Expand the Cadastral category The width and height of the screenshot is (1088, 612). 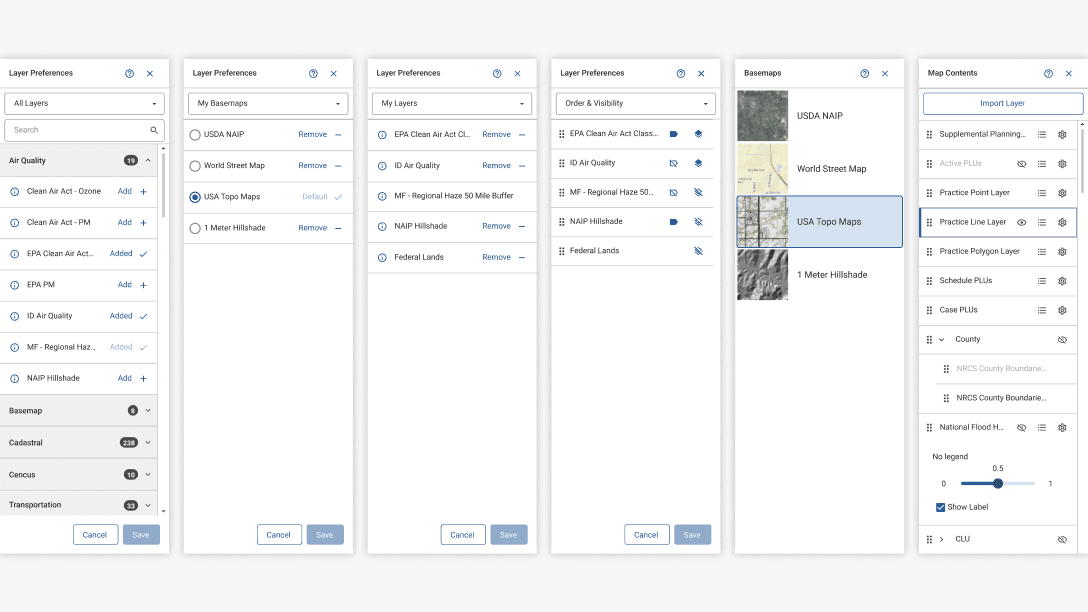coord(148,442)
